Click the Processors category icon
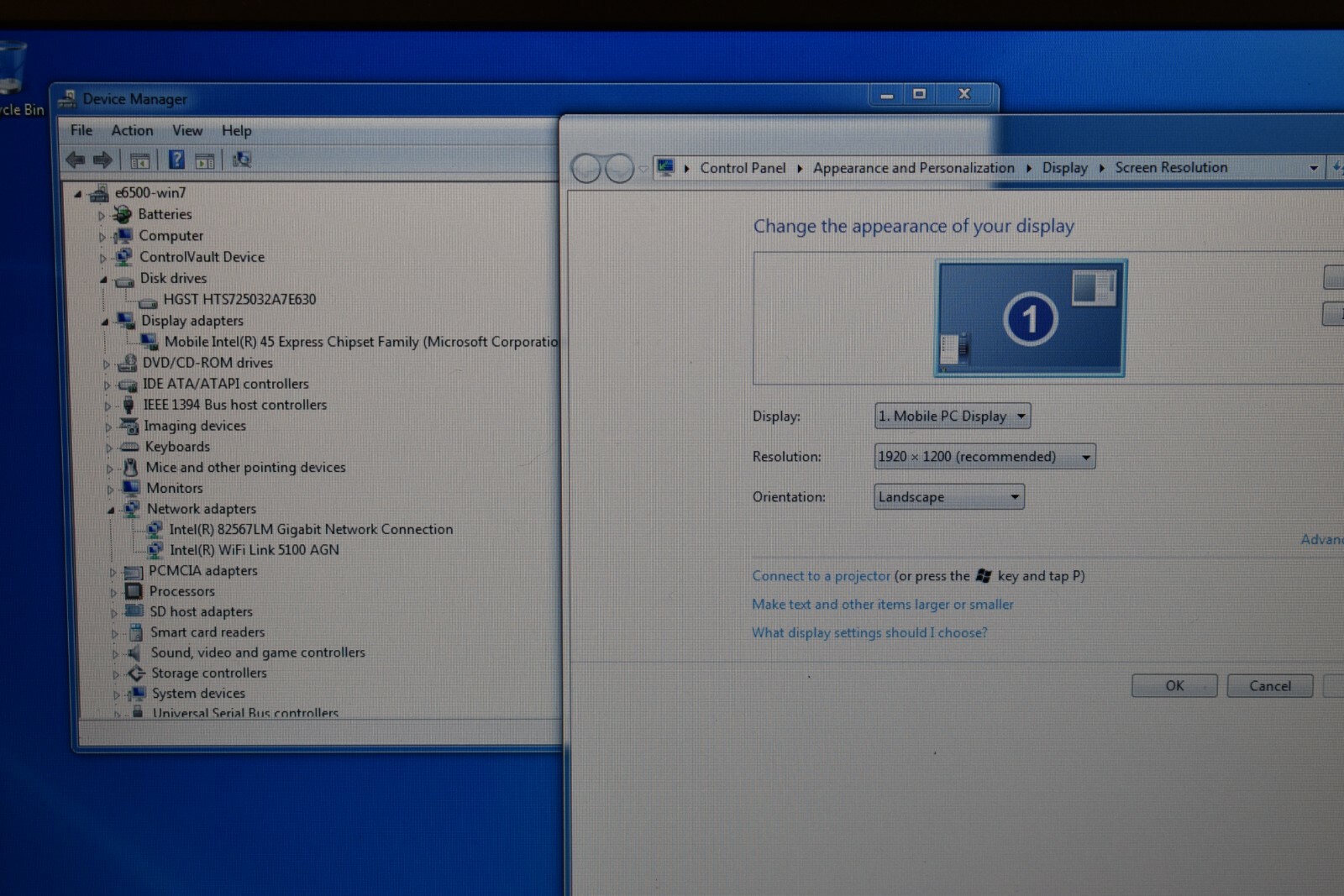 click(134, 591)
